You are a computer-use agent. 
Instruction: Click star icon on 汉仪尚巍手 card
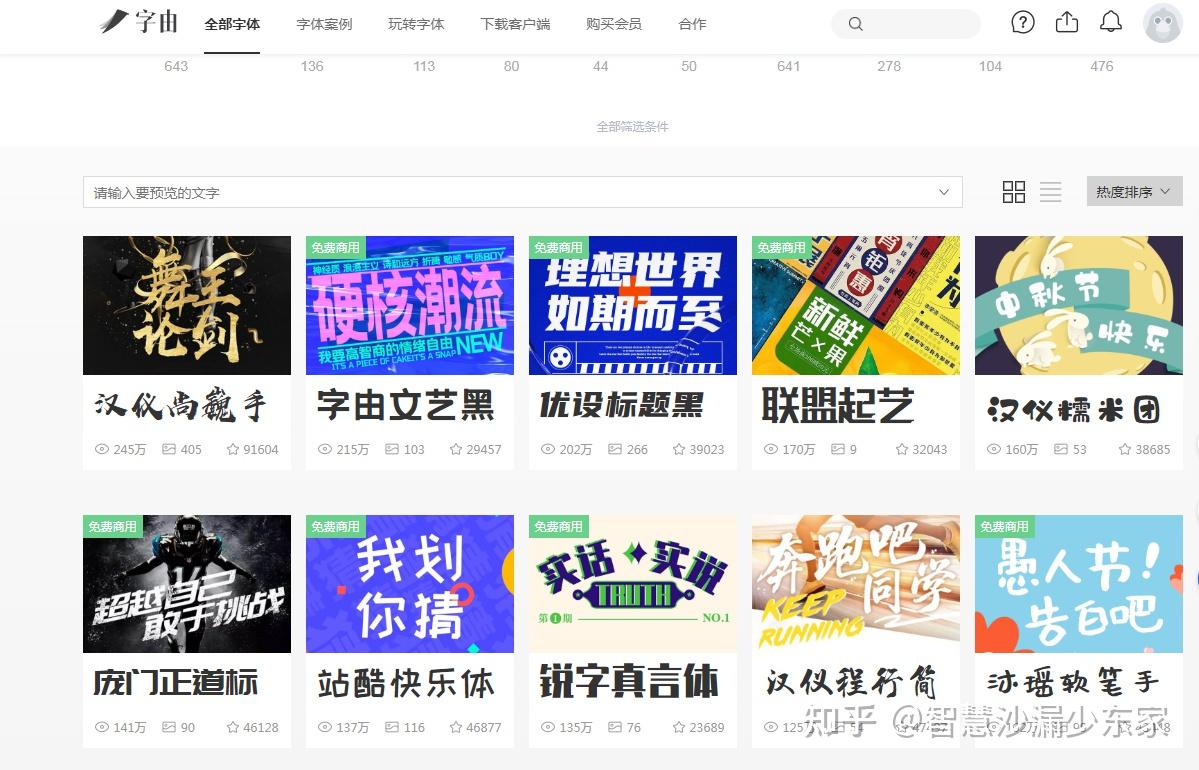pyautogui.click(x=232, y=450)
